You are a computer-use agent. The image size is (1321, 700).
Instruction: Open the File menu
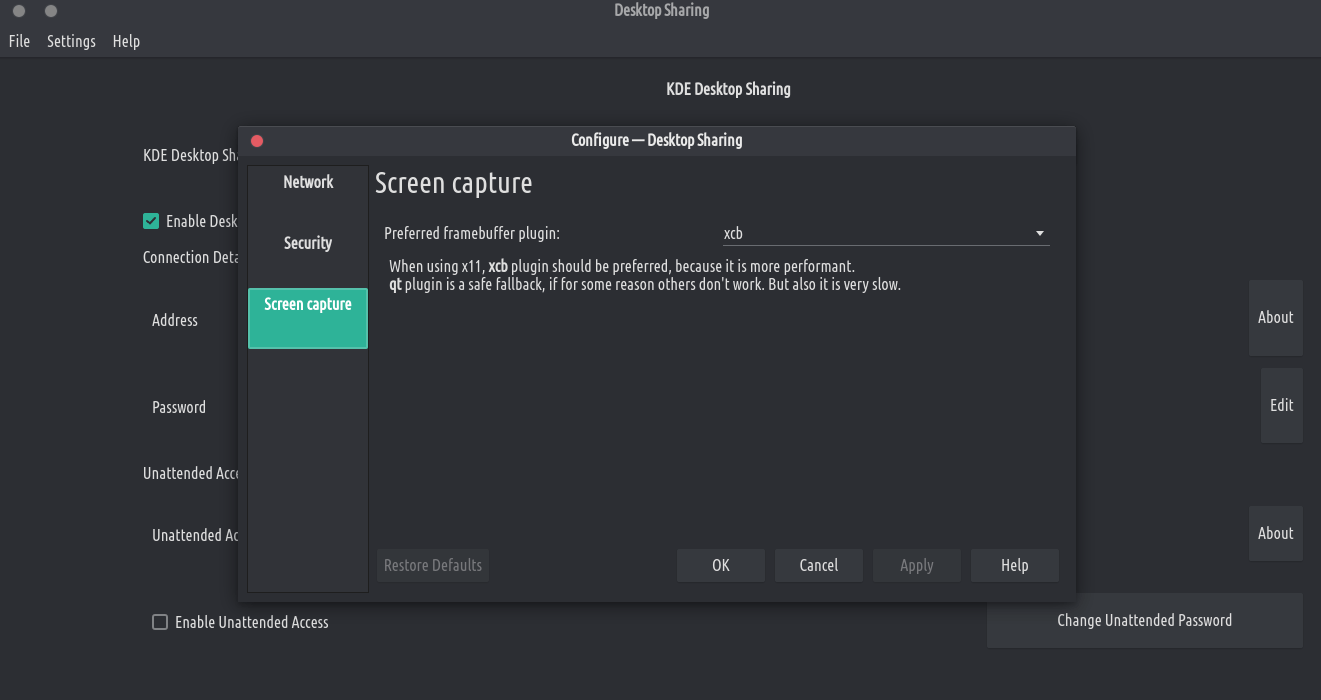coord(19,41)
